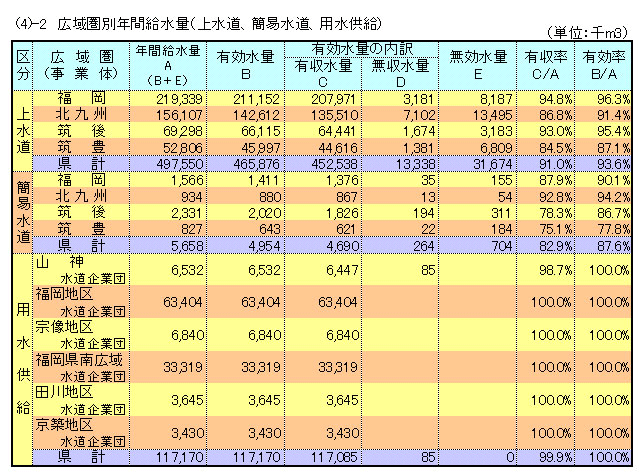Click value 264
This screenshot has width=643, height=472.
tap(424, 246)
